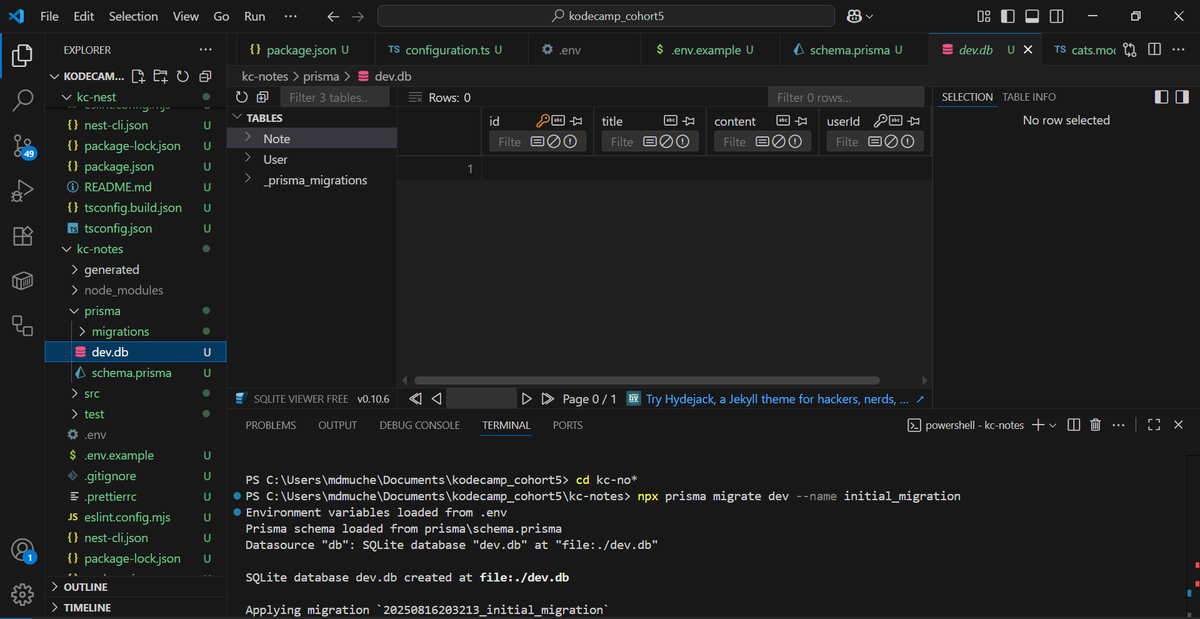Open the Accounts menu in activity bar

point(22,550)
